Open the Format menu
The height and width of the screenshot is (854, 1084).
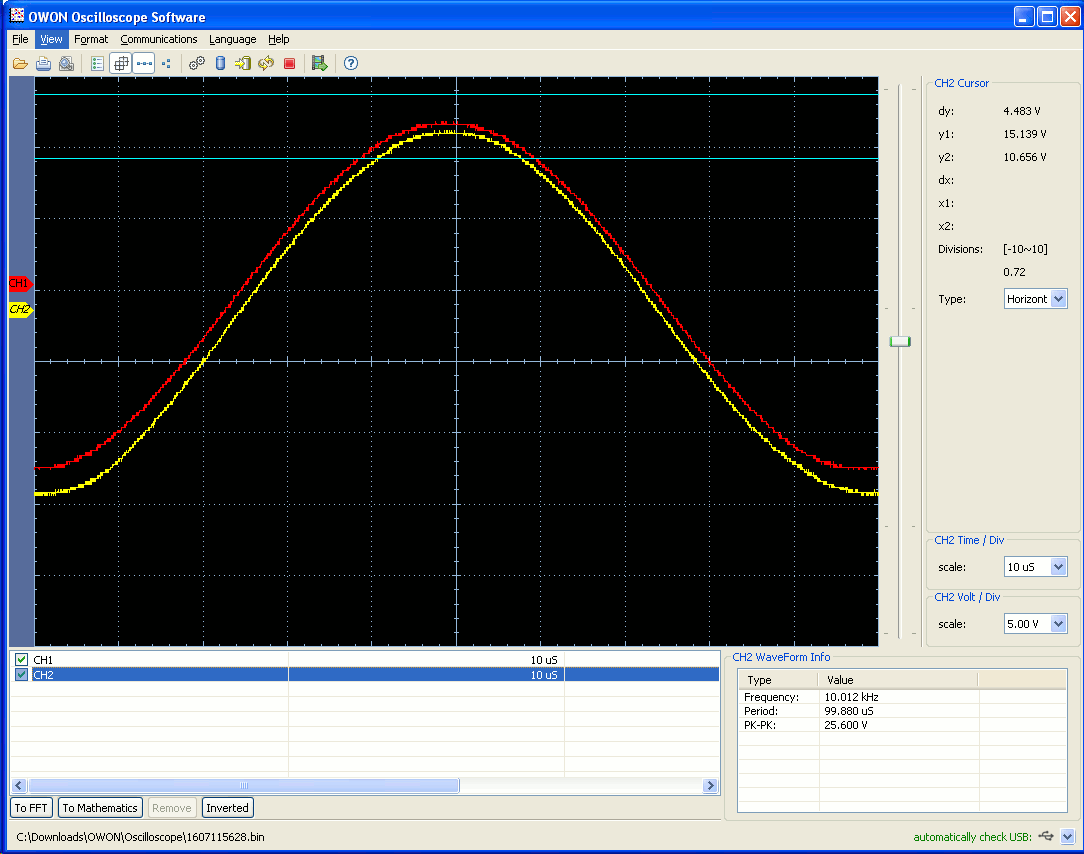pyautogui.click(x=91, y=39)
